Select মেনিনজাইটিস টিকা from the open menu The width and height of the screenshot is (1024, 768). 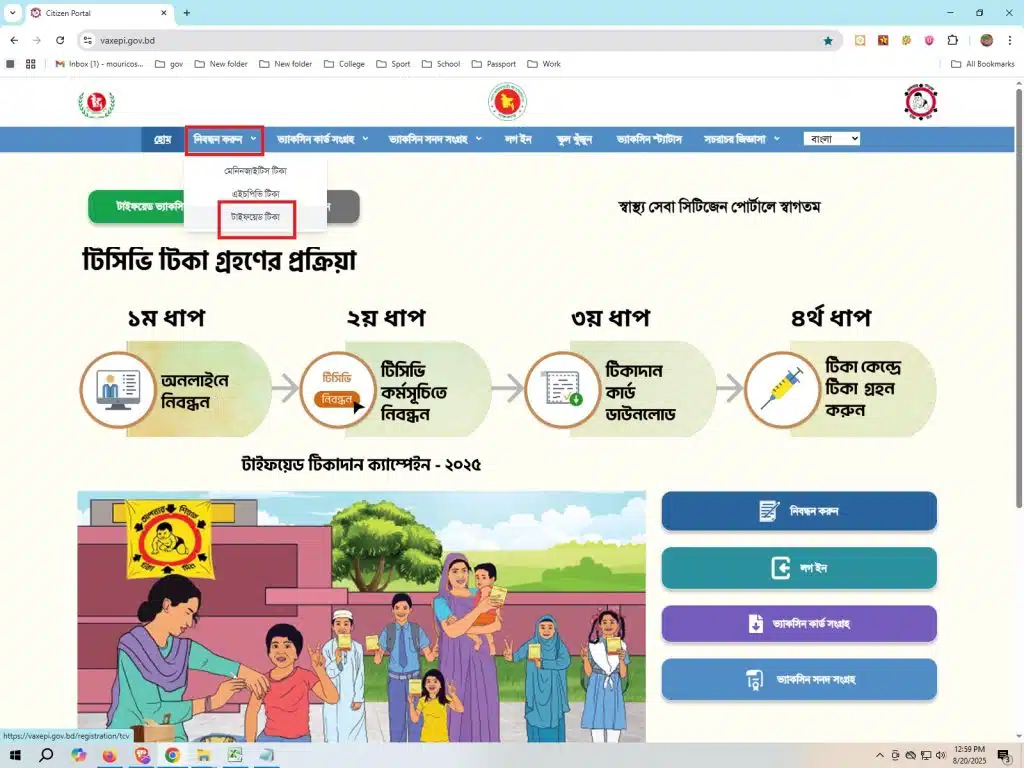pyautogui.click(x=256, y=171)
